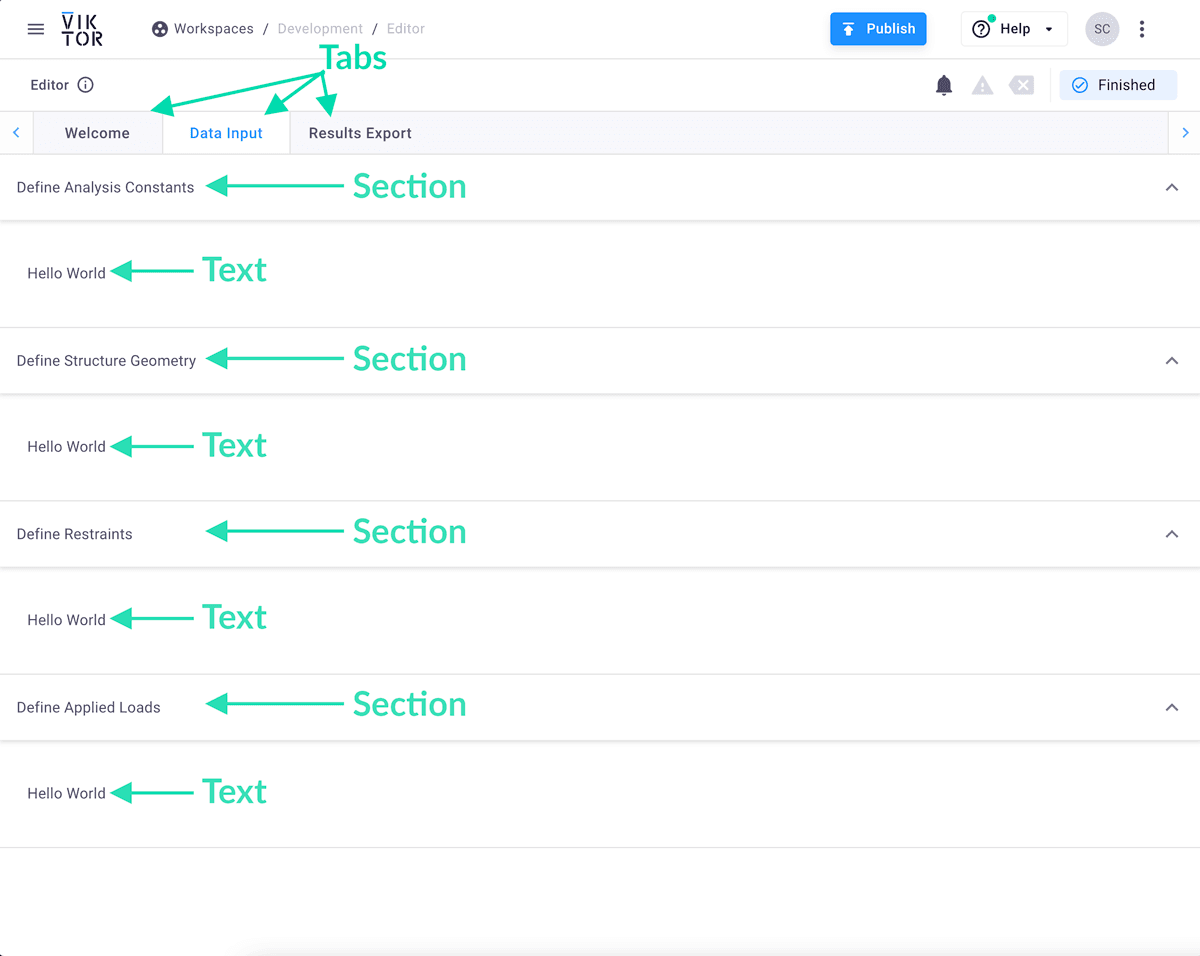Open the Help dropdown arrow
The image size is (1200, 956).
click(x=1046, y=29)
